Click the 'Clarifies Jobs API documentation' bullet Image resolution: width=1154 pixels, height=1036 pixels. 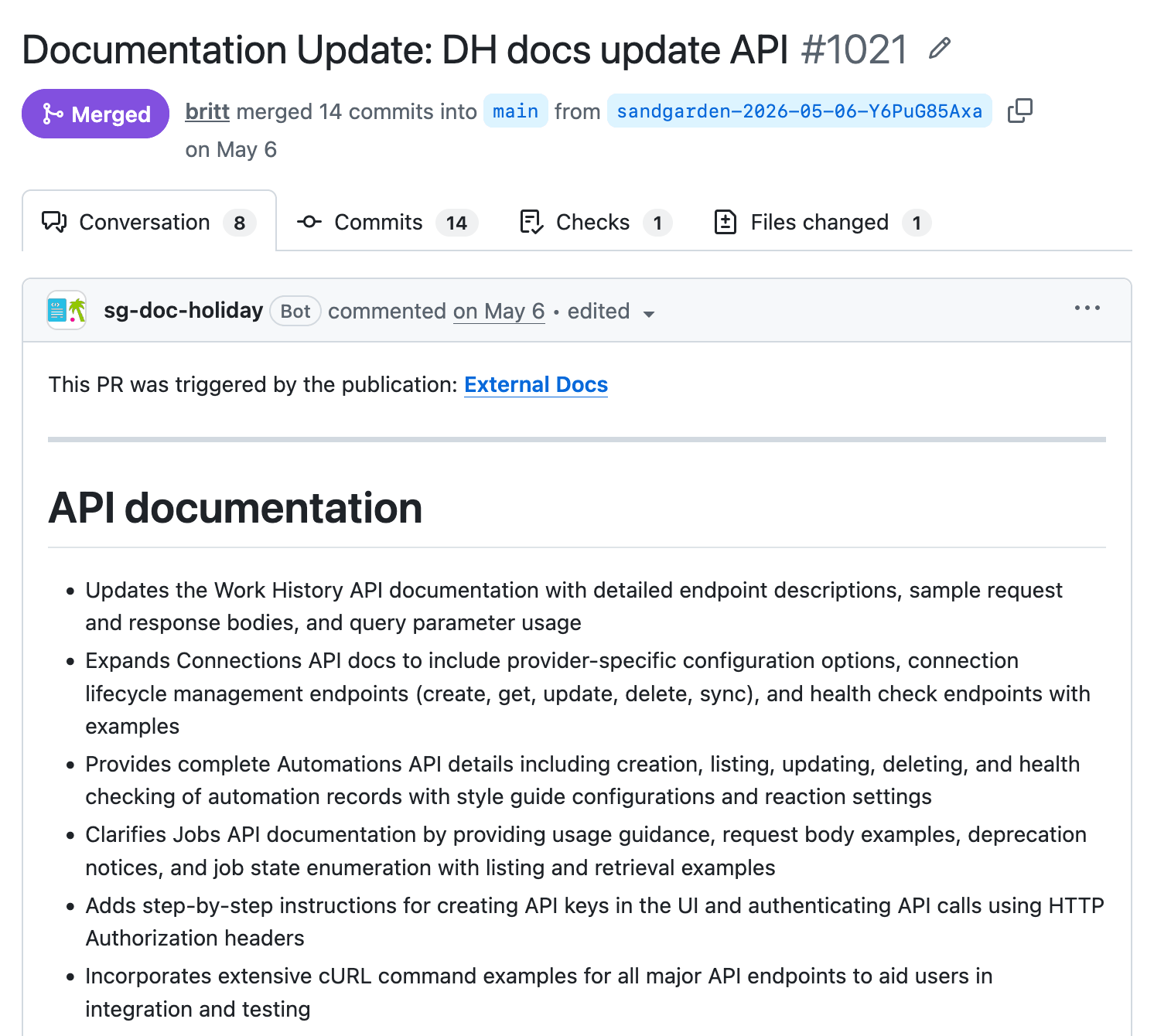586,850
